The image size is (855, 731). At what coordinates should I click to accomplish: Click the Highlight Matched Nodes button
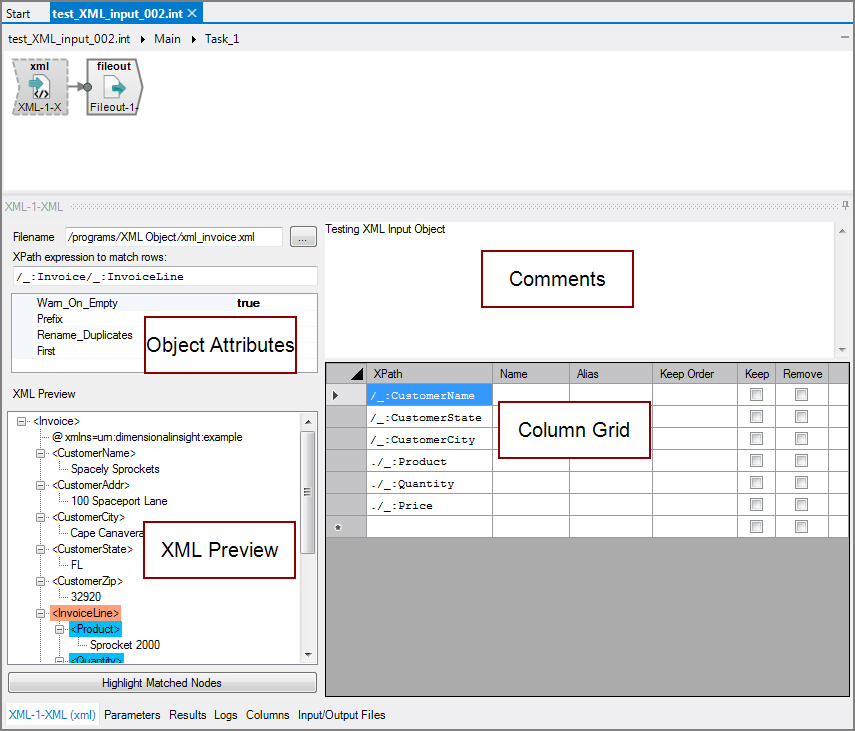[162, 683]
